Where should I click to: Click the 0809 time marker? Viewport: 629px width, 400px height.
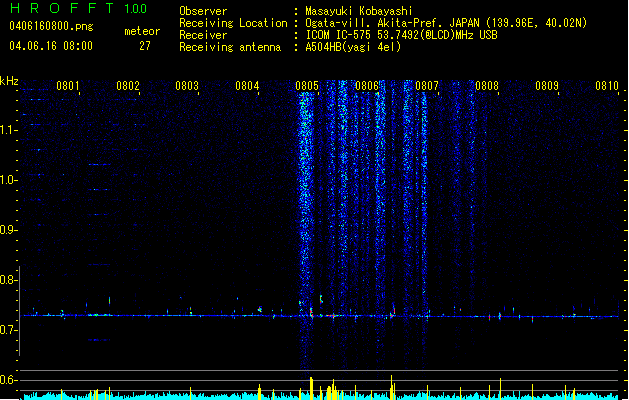coord(547,86)
